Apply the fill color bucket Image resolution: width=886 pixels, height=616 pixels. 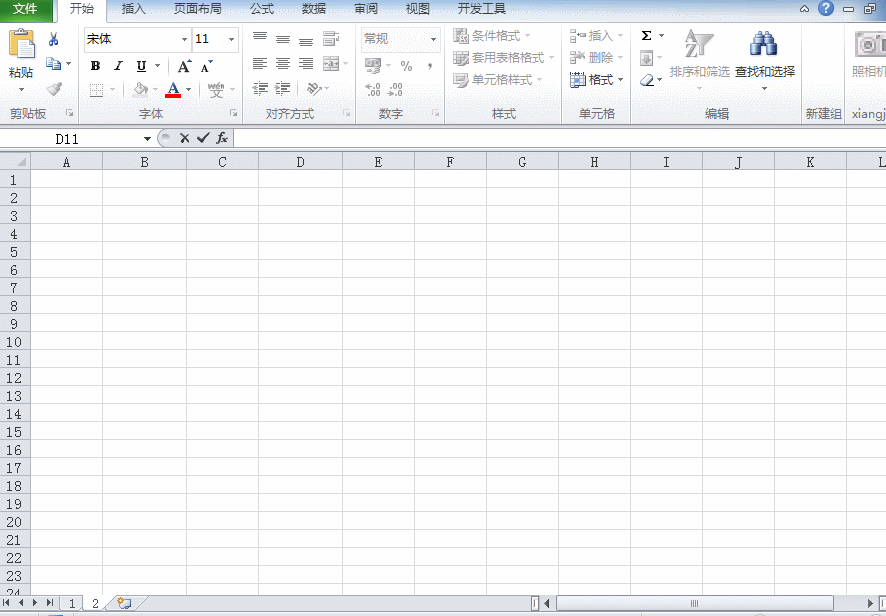[x=140, y=89]
